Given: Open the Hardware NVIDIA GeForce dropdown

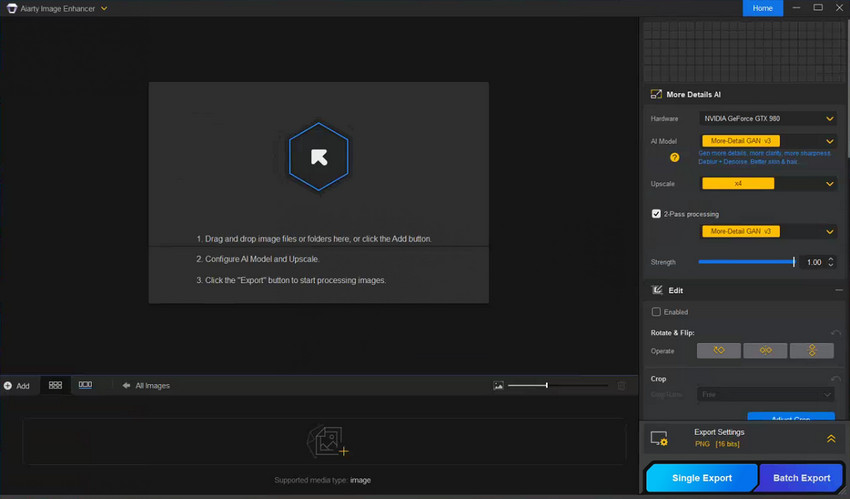Looking at the screenshot, I should (x=767, y=119).
